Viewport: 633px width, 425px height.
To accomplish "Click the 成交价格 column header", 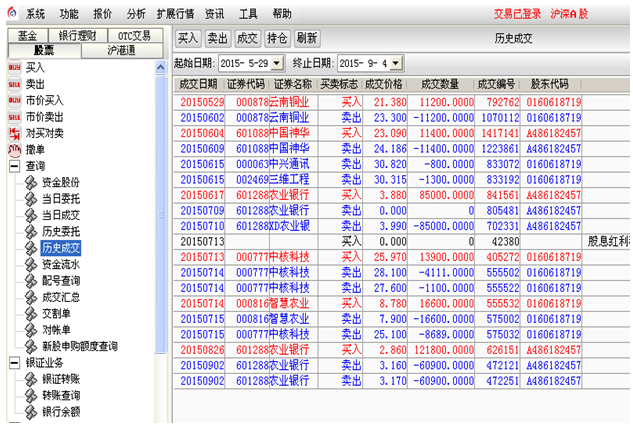I will 384,84.
